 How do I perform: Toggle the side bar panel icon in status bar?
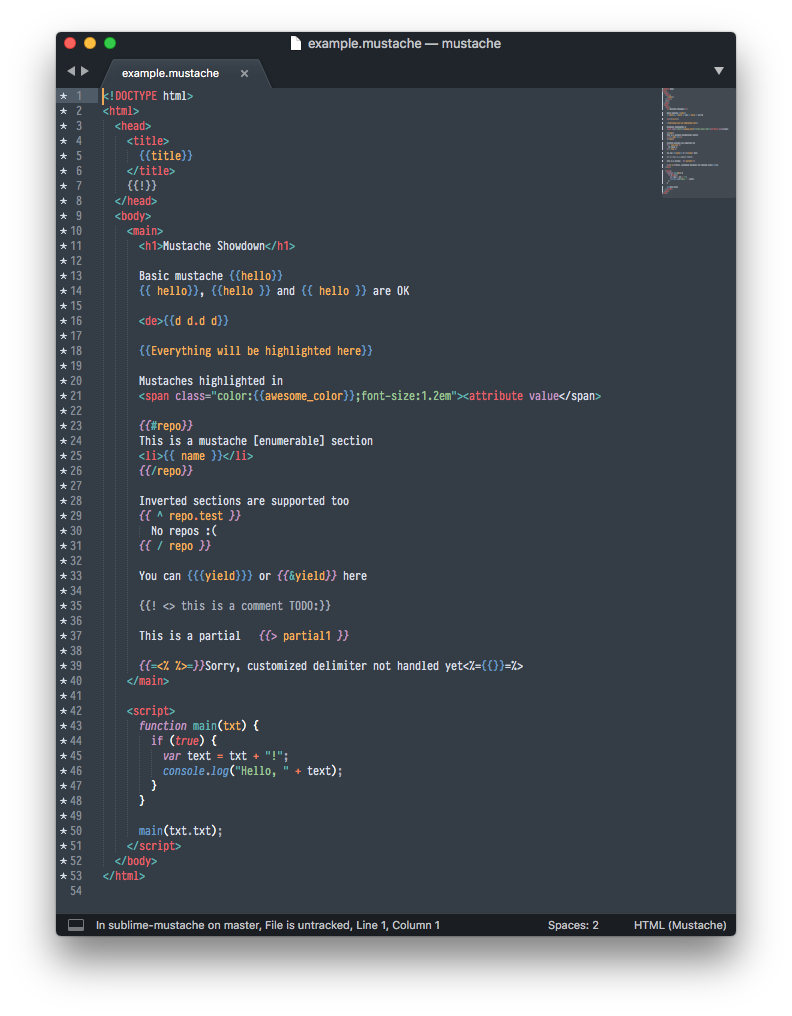(76, 925)
